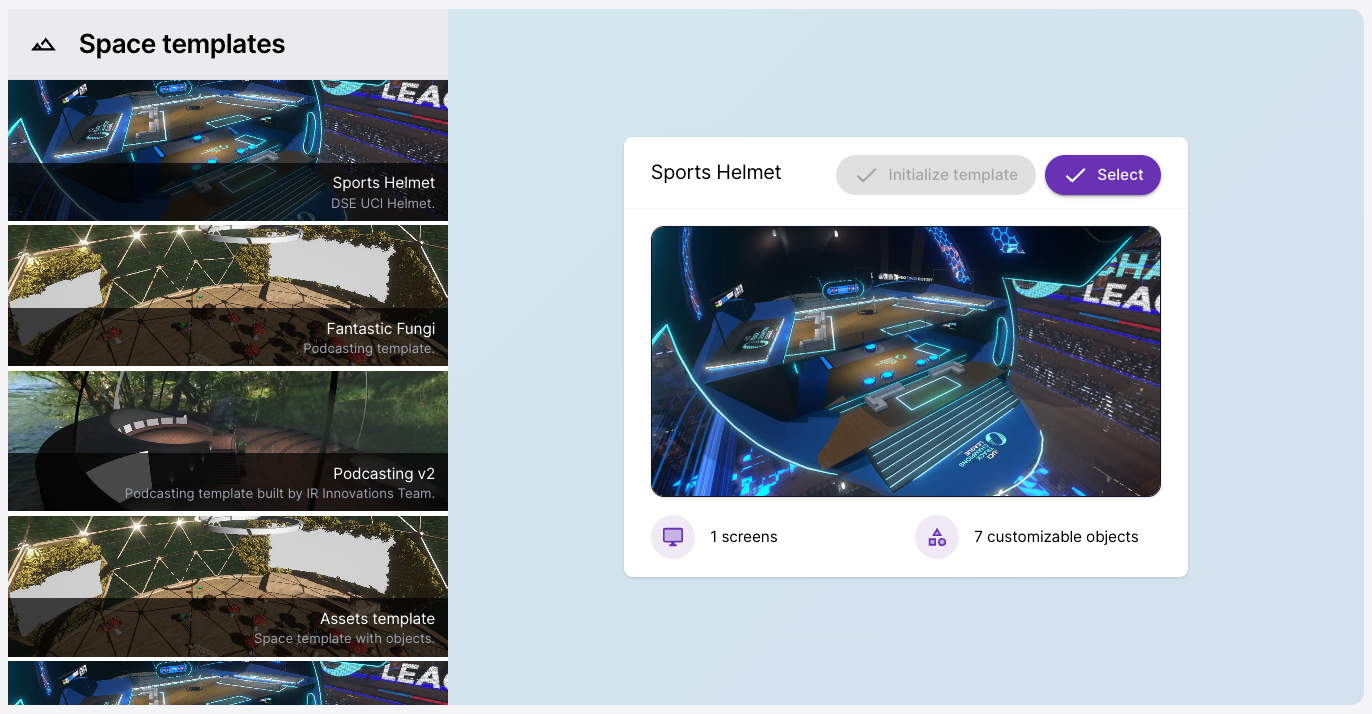Click the mountain icon beside Space templates

[x=43, y=45]
